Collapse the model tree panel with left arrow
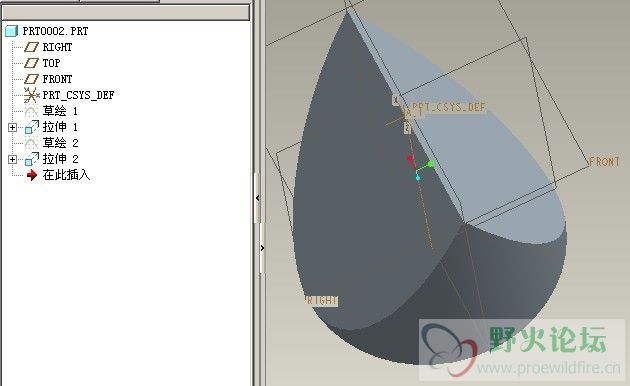The width and height of the screenshot is (630, 386). coord(258,198)
